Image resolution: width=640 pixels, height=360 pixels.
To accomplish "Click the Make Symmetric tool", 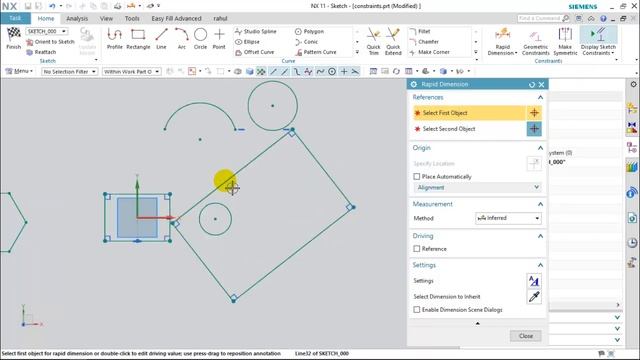I will 565,42.
